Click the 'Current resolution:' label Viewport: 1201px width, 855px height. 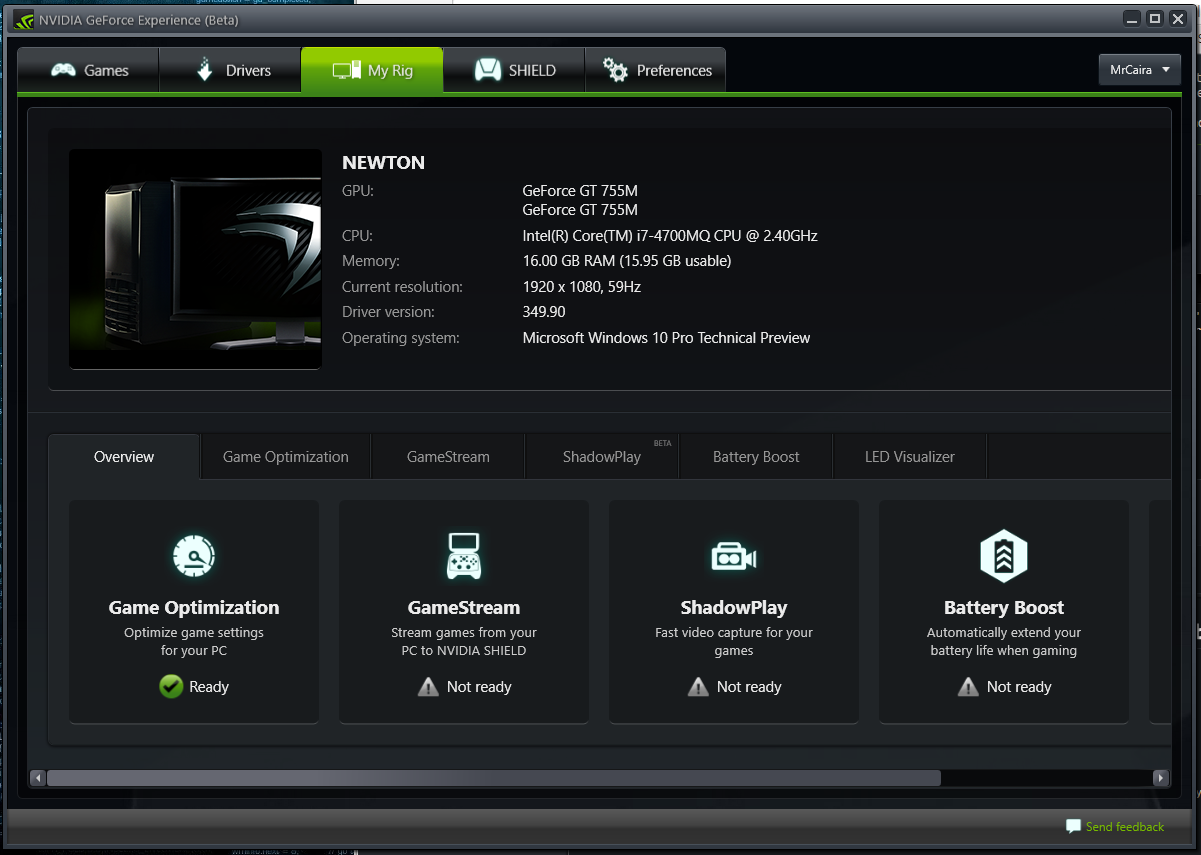(x=402, y=287)
